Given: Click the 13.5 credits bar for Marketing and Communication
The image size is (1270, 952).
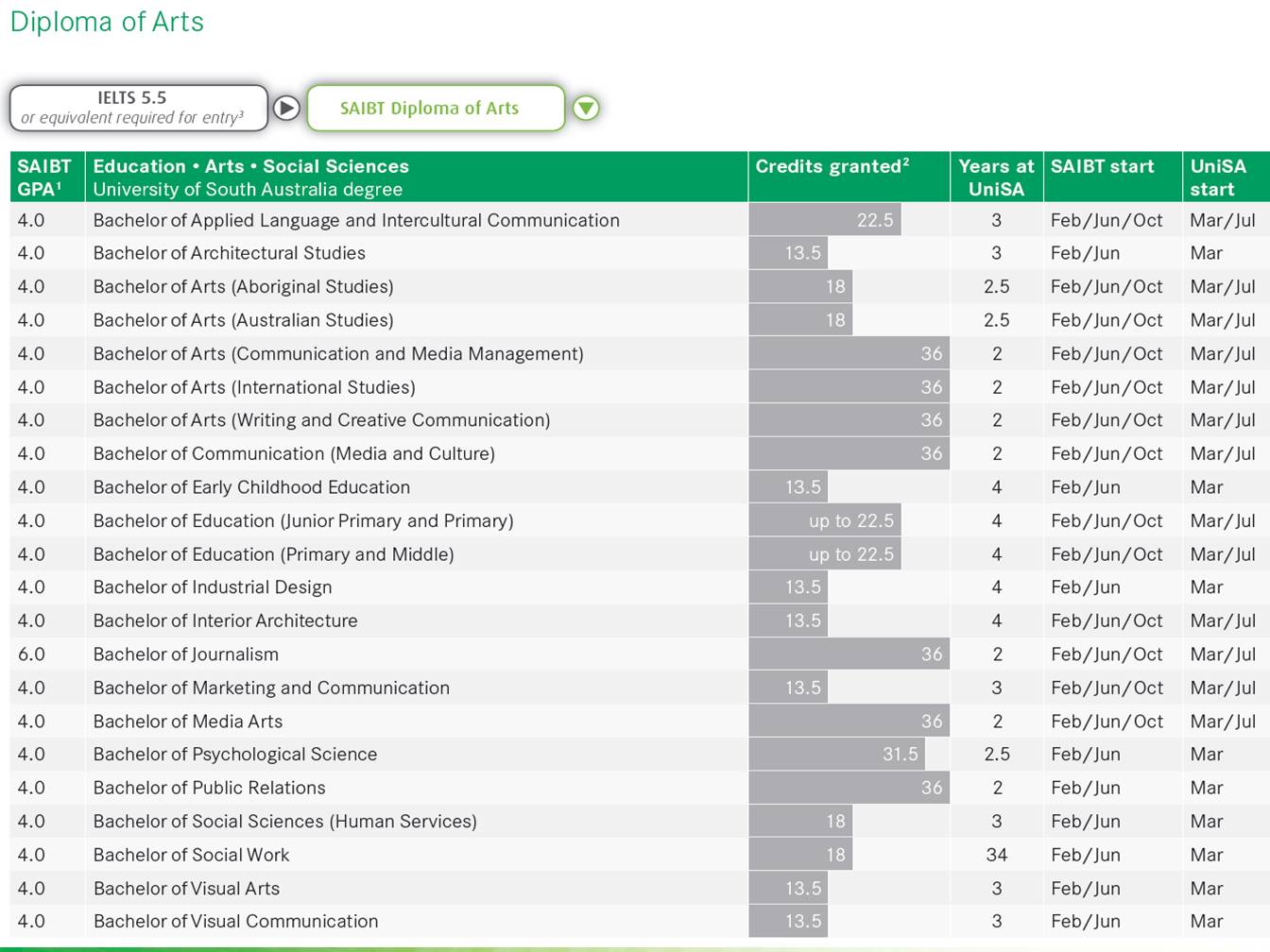Looking at the screenshot, I should click(788, 688).
